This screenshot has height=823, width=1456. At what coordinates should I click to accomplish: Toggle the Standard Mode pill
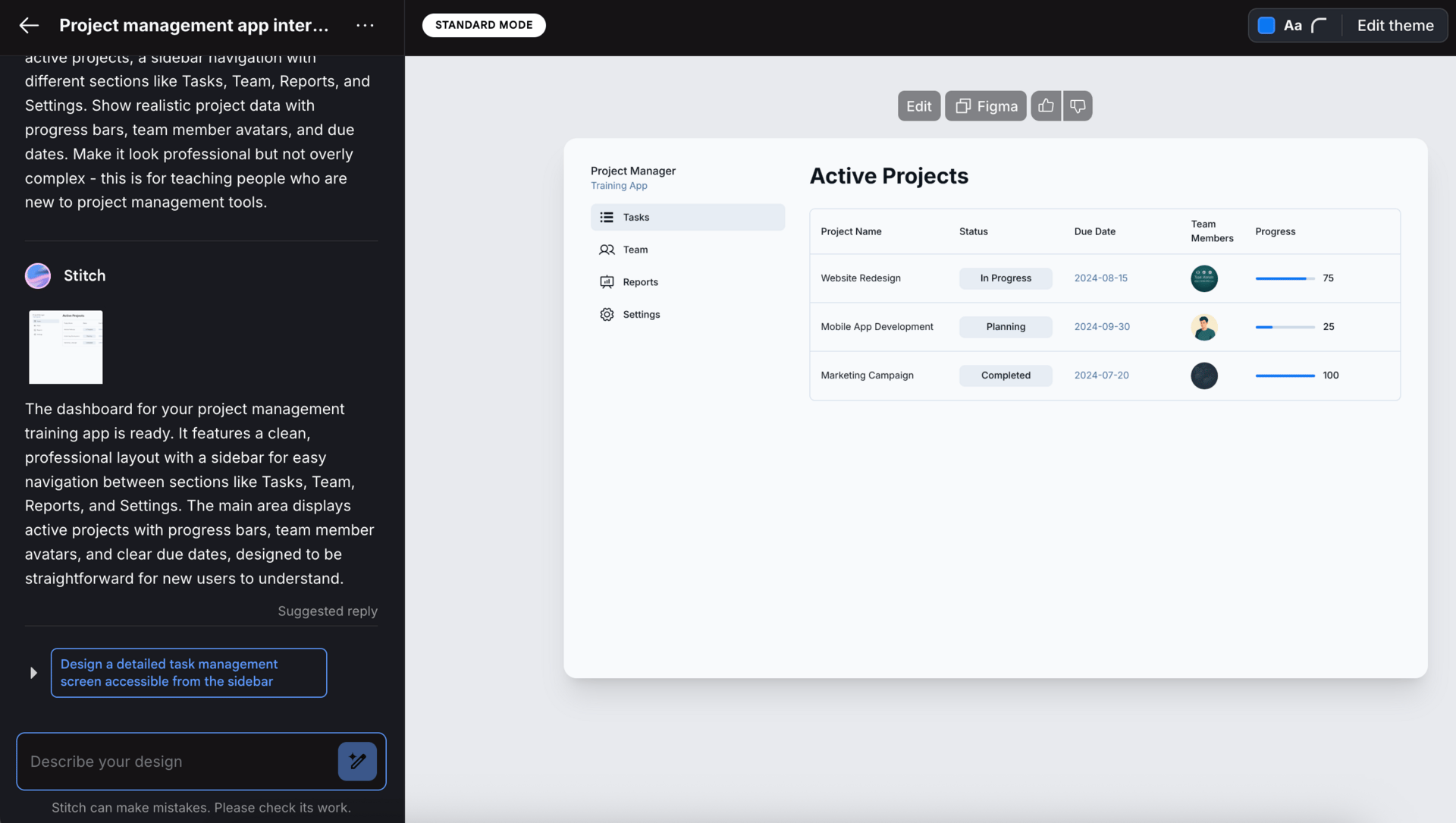(484, 25)
